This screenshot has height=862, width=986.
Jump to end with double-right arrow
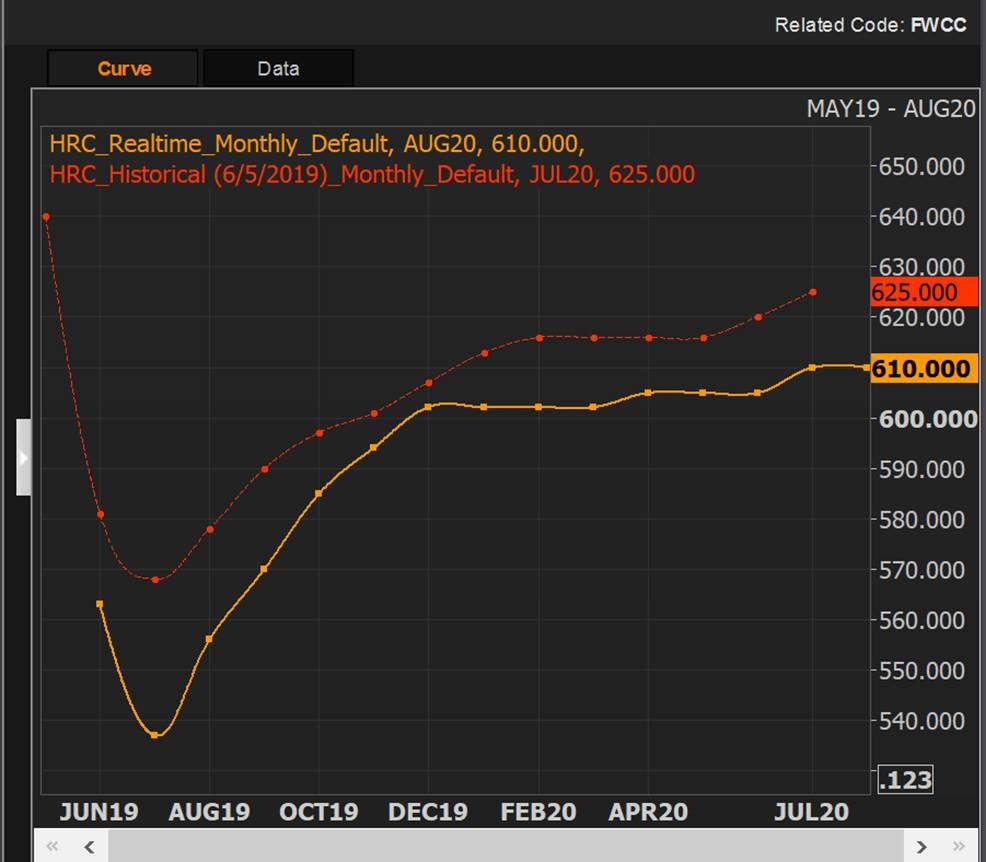click(x=958, y=847)
